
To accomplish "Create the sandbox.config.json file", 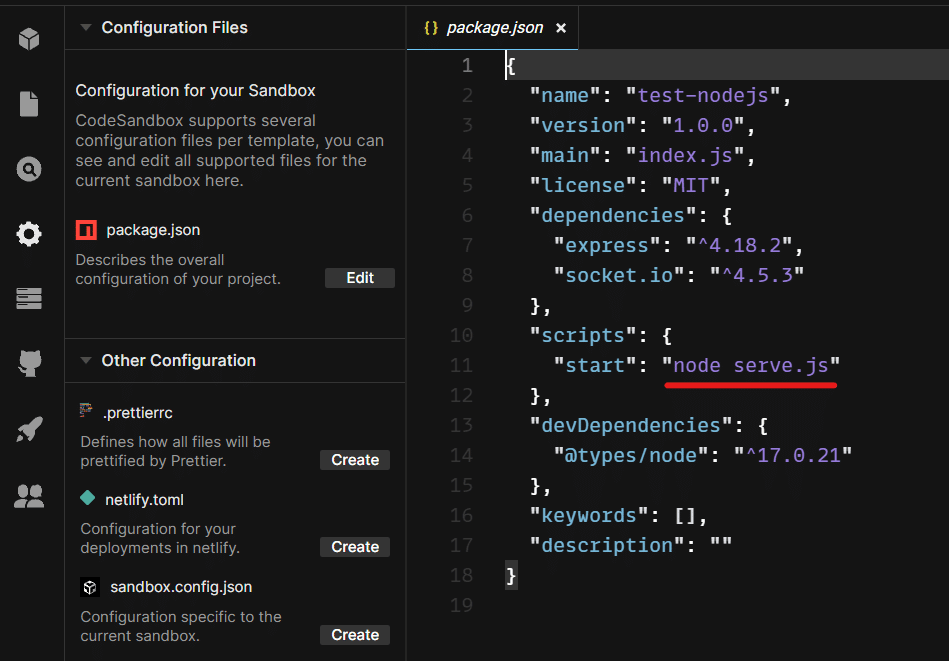I will [x=355, y=635].
